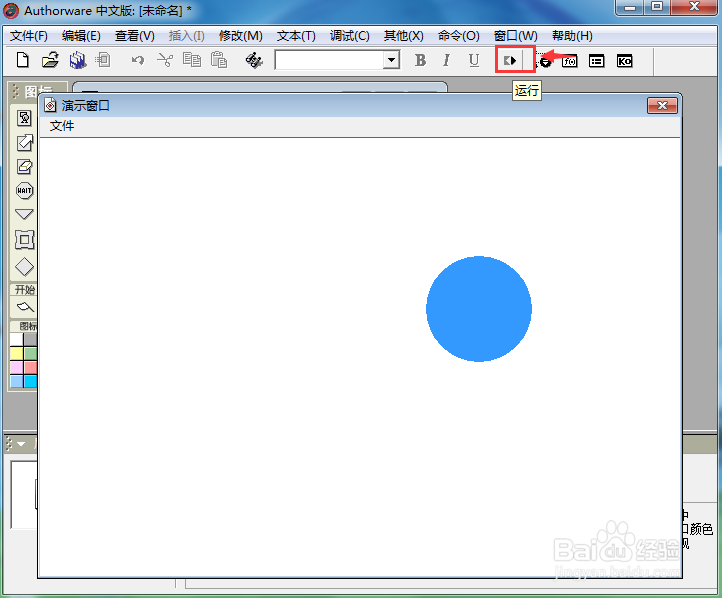Minimize the Authorware main window

[630, 7]
